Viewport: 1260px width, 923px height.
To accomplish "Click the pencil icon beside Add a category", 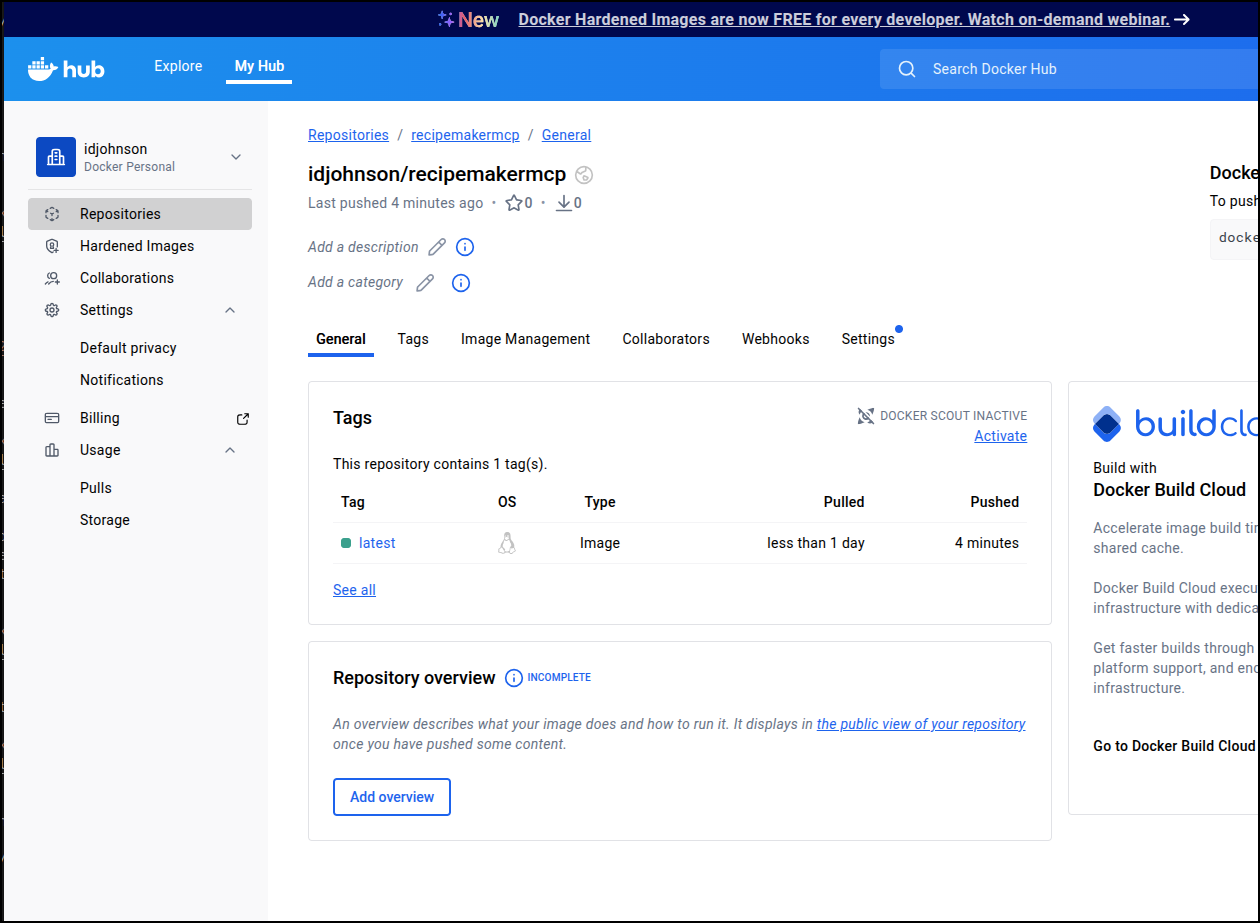I will 425,283.
